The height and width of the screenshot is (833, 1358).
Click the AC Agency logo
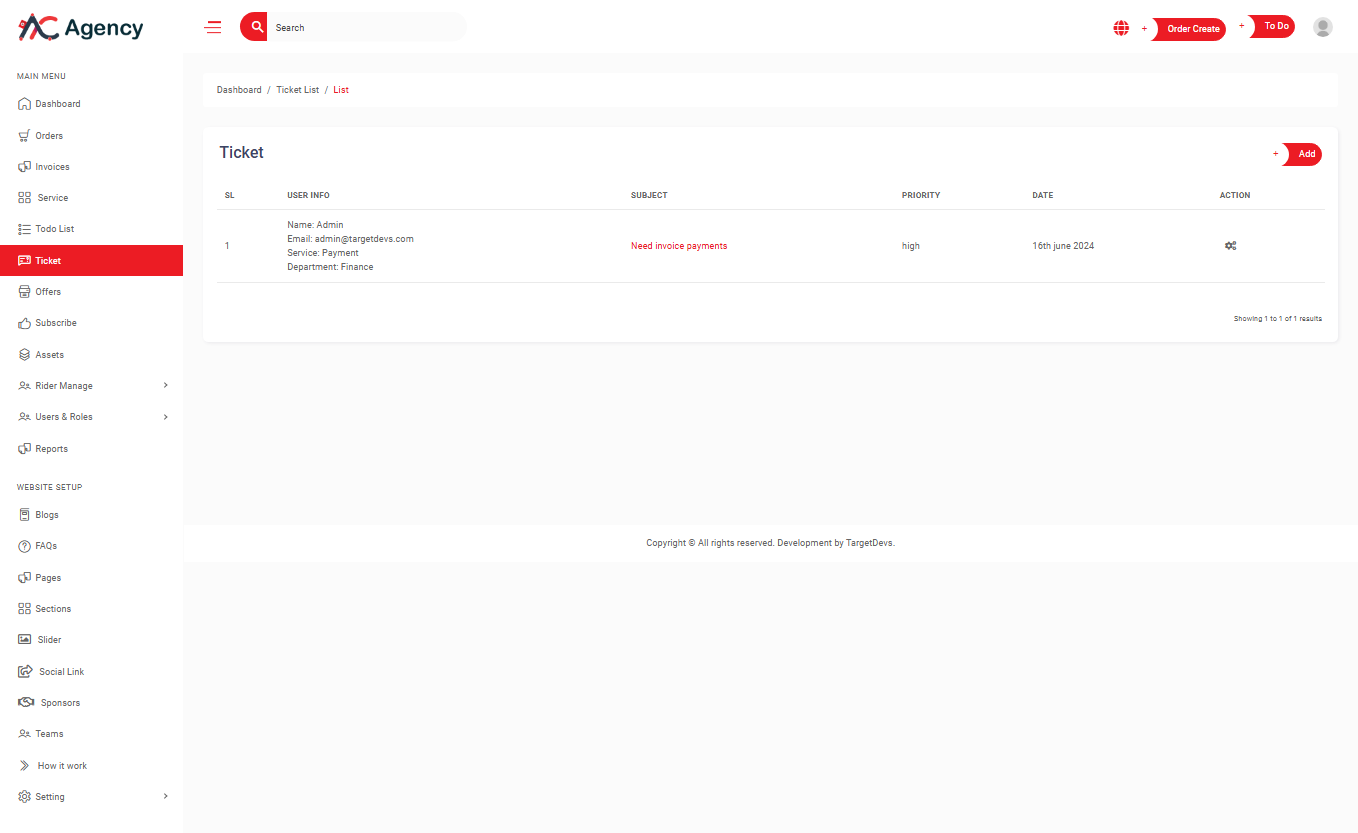point(81,28)
